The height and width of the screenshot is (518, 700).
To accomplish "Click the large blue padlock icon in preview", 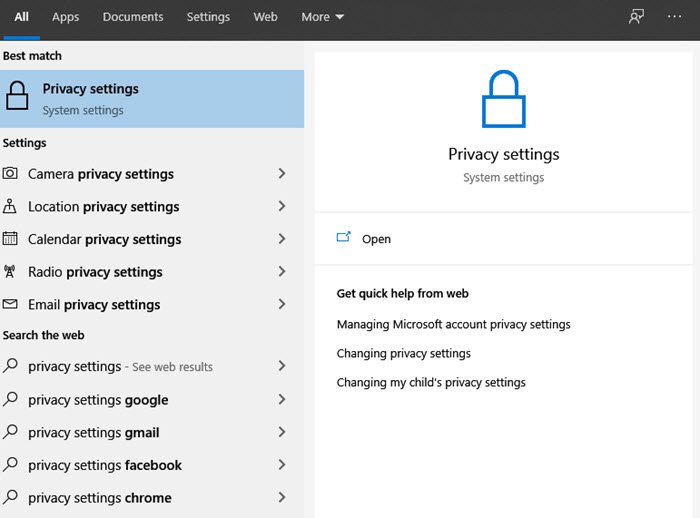I will (x=503, y=99).
